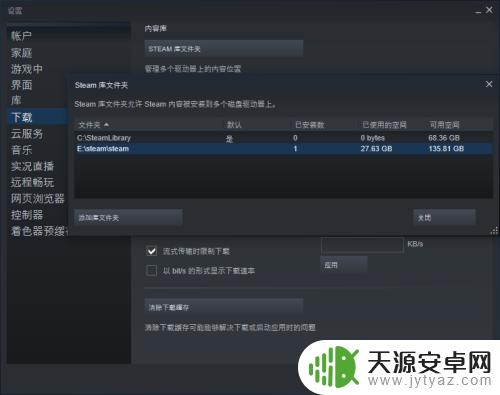Click the 关闭 button in library dialog
This screenshot has width=500, height=395.
click(x=444, y=218)
